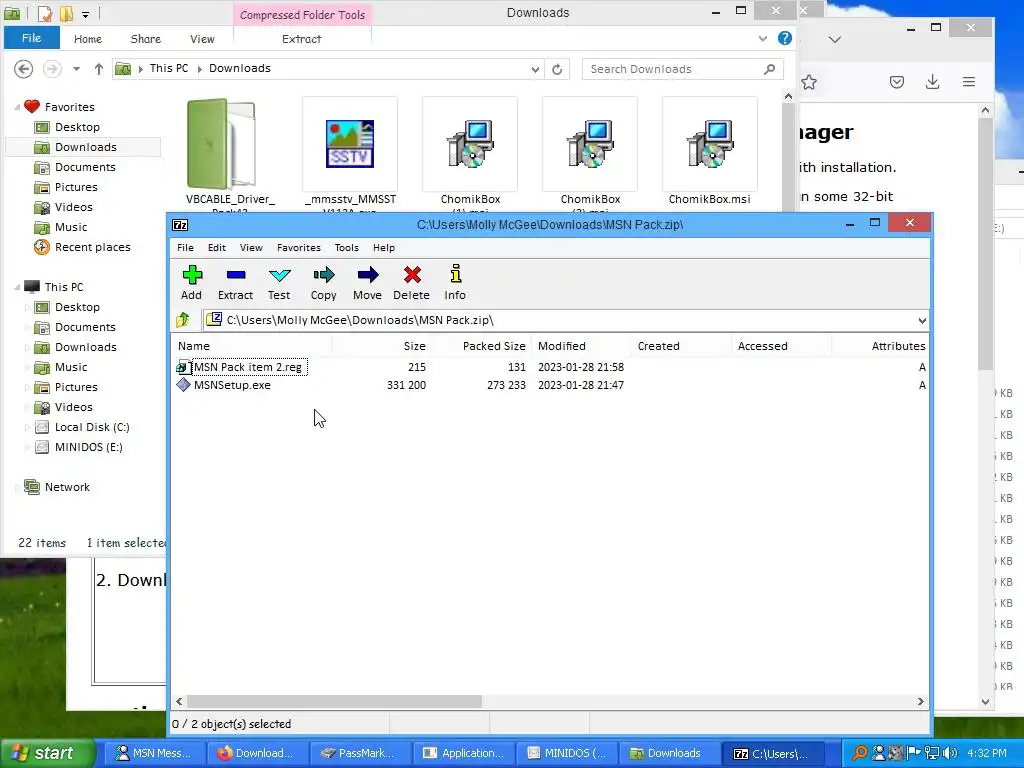This screenshot has height=768, width=1024.
Task: Click the Explorer forward arrow
Action: click(52, 69)
